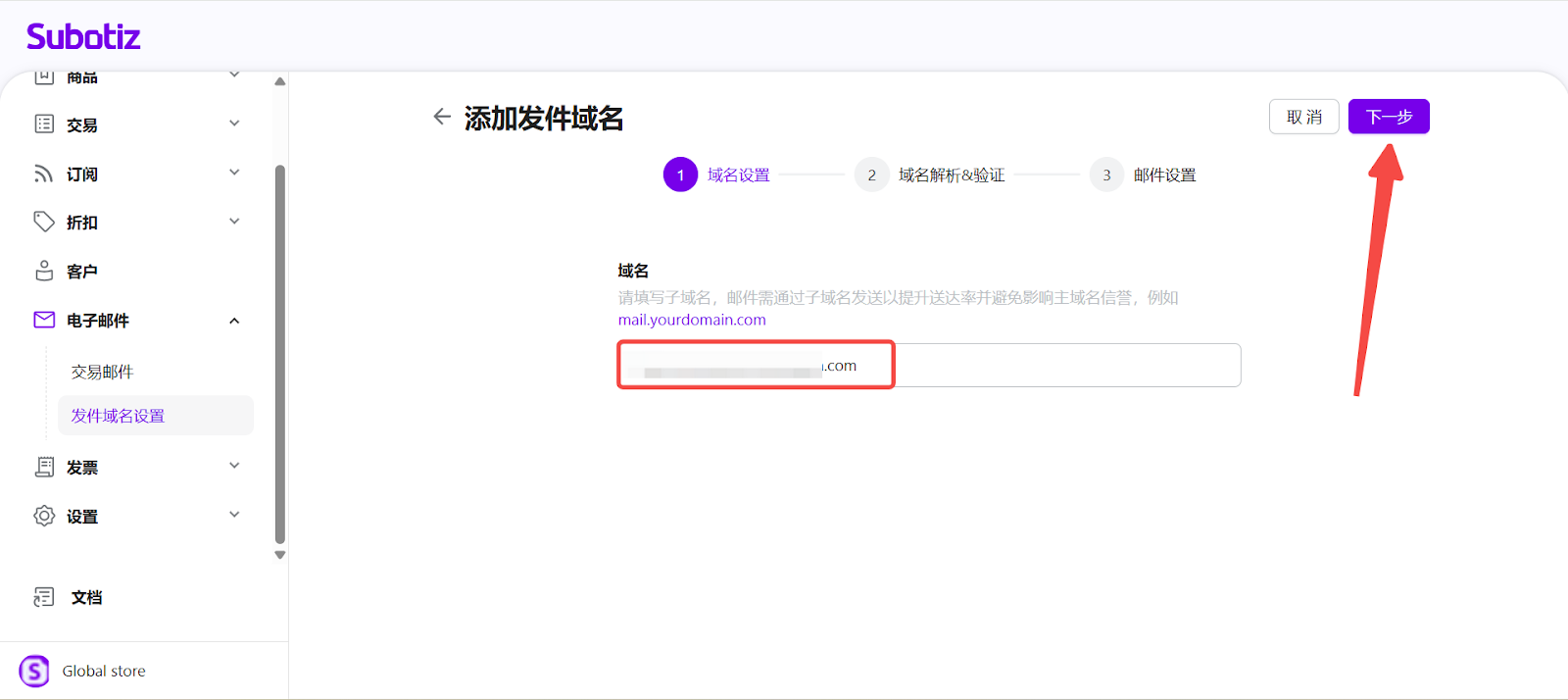Click the 下一步 button
The height and width of the screenshot is (700, 1568).
tap(1389, 117)
